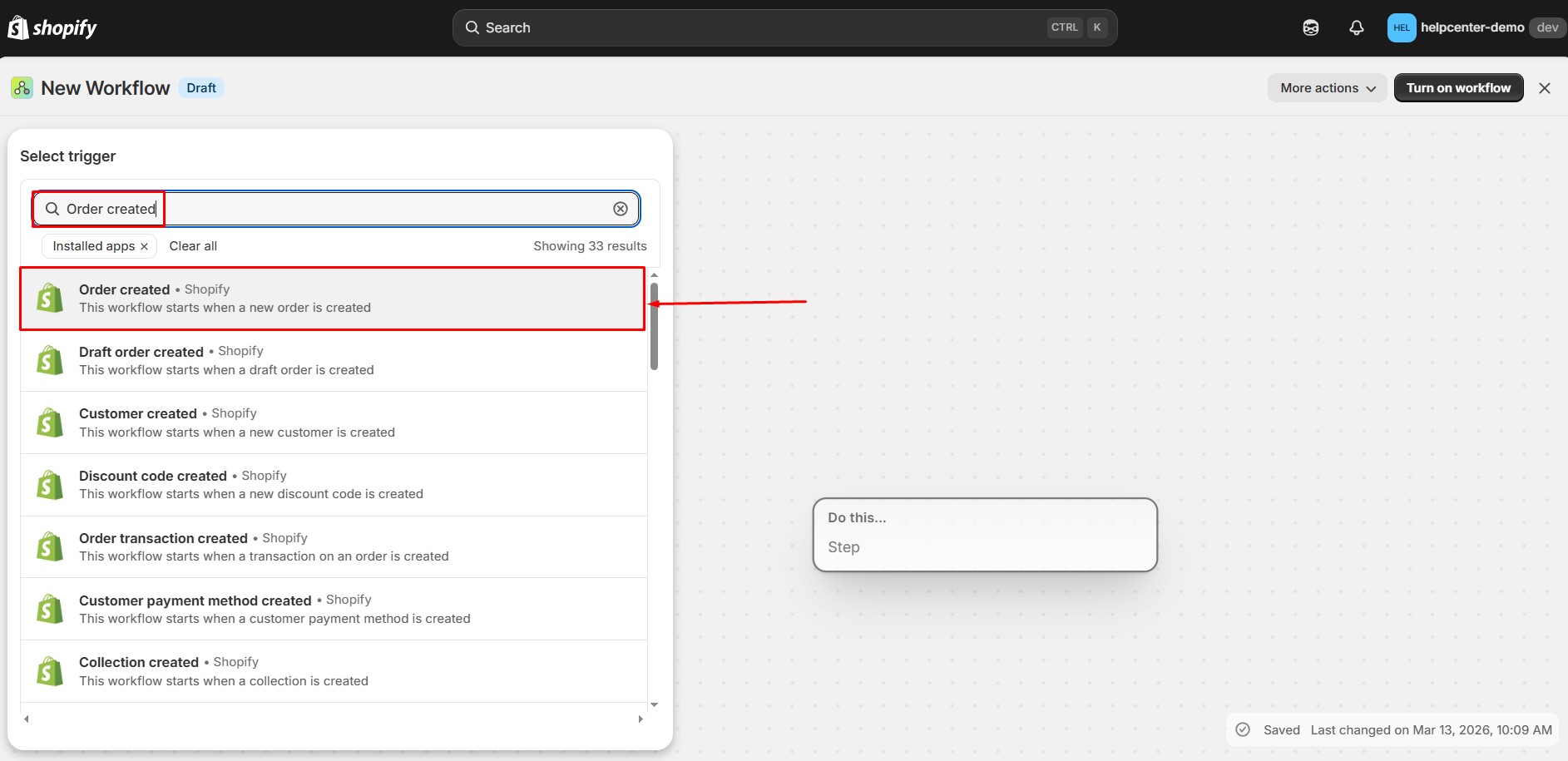Click the Draft status badge
1568x761 pixels.
tap(201, 88)
